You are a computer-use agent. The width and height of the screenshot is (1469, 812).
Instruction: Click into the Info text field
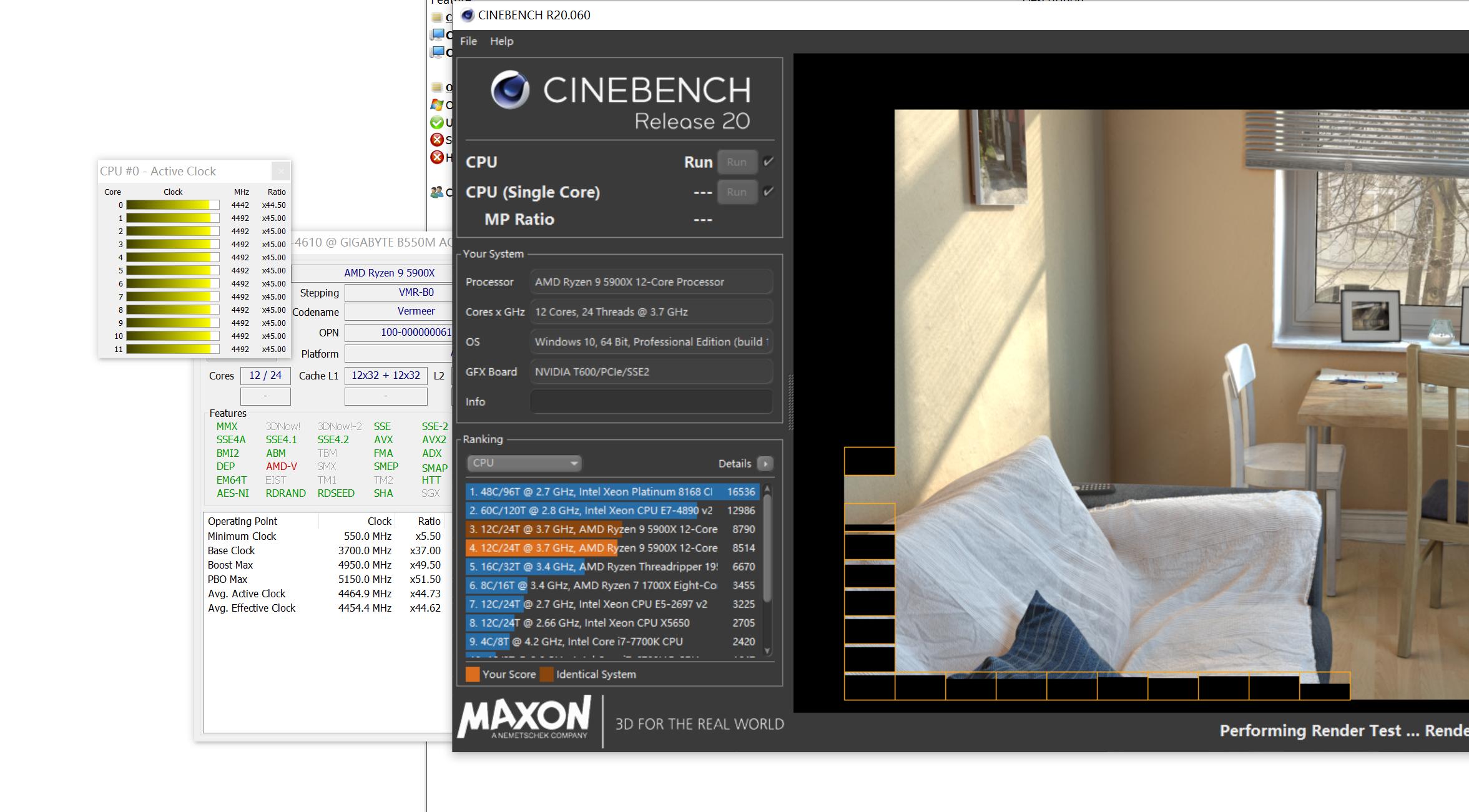(651, 401)
